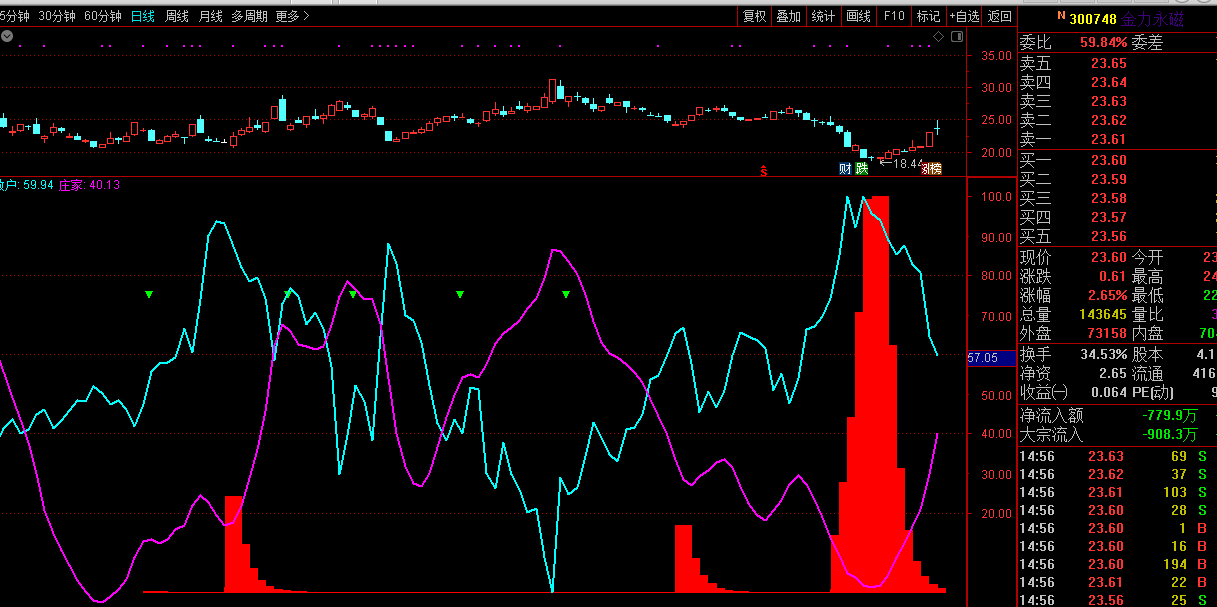Click the 57.05 value label on indicator axis
Screen dimensions: 1217x607
point(983,357)
